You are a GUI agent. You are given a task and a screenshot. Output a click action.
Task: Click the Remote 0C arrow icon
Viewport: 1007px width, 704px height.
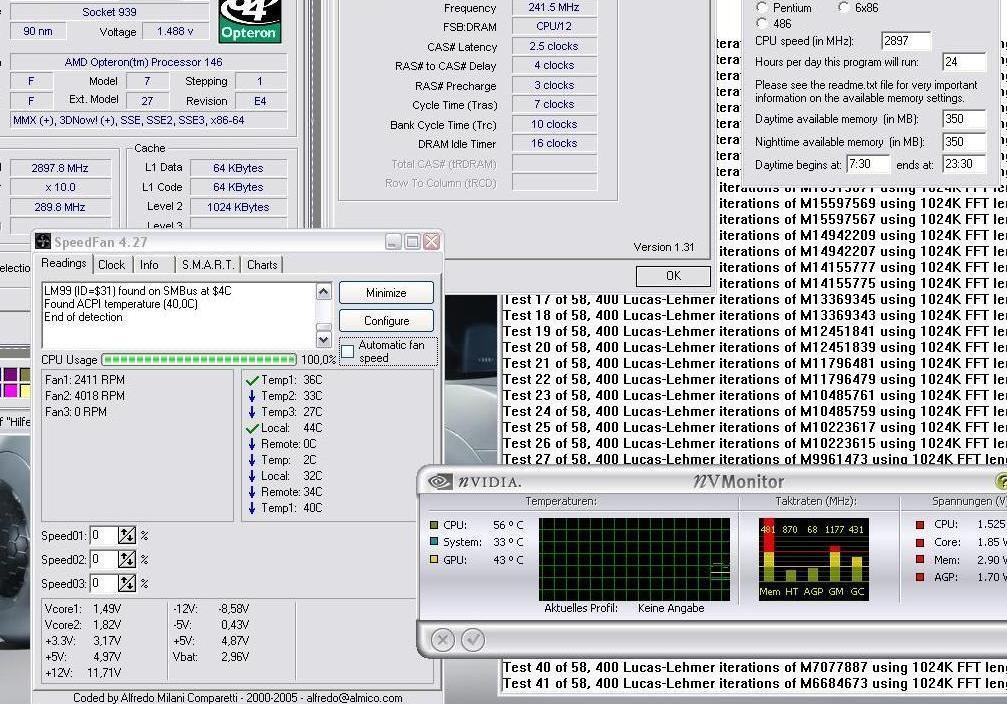pos(252,444)
